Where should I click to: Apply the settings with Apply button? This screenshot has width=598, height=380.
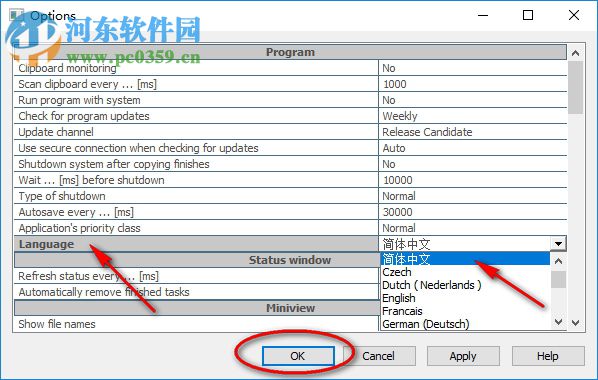[x=463, y=356]
